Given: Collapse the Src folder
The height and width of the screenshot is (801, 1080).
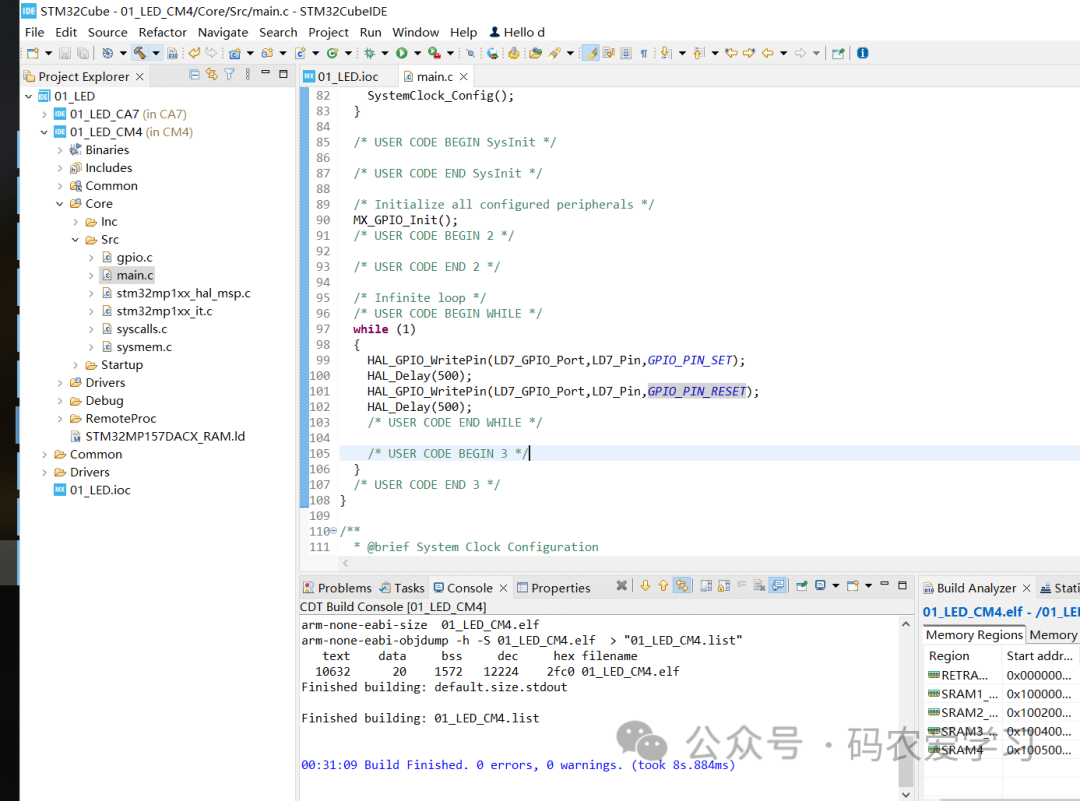Looking at the screenshot, I should pyautogui.click(x=75, y=240).
